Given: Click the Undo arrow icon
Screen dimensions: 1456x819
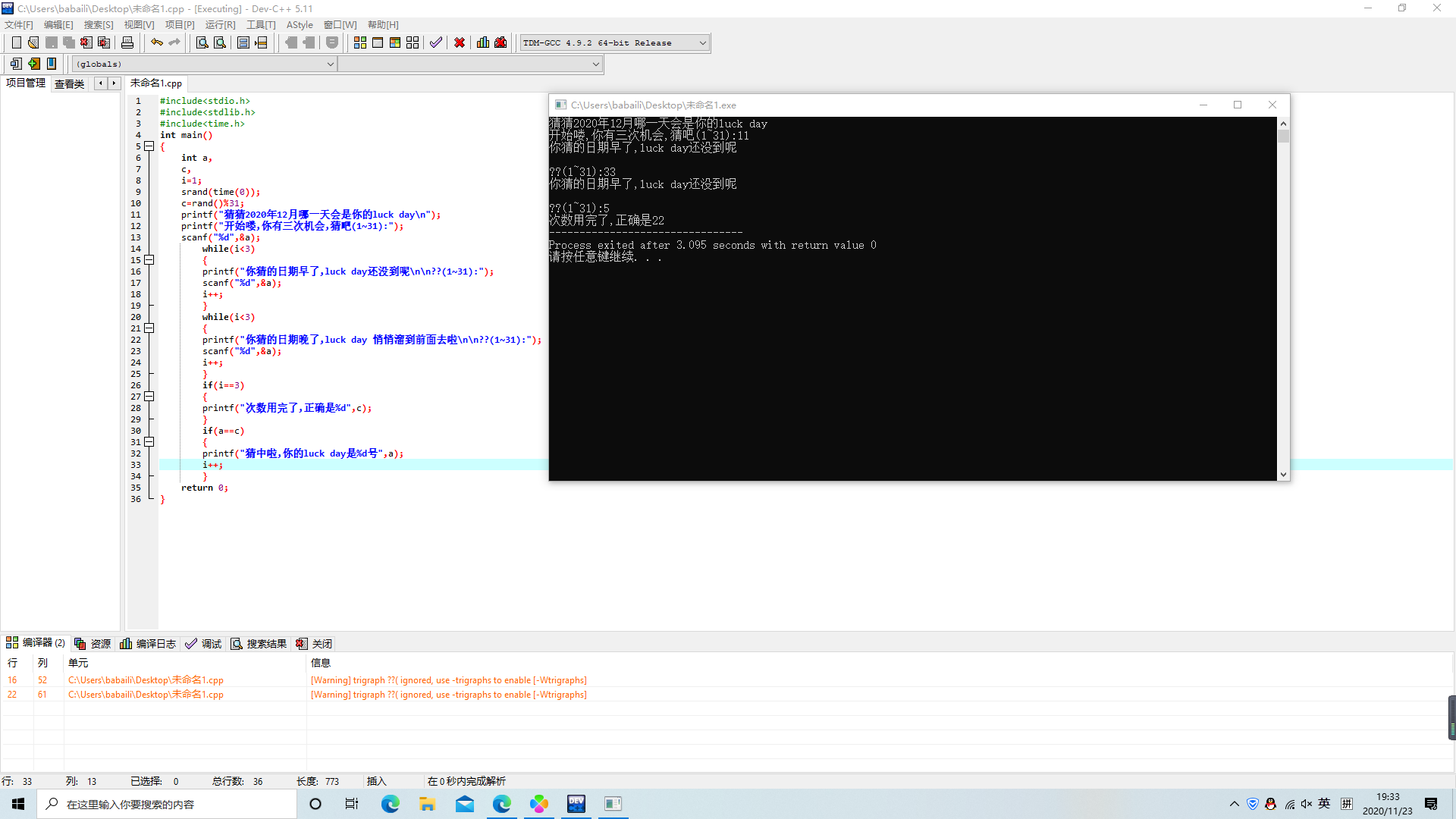Looking at the screenshot, I should [x=156, y=43].
